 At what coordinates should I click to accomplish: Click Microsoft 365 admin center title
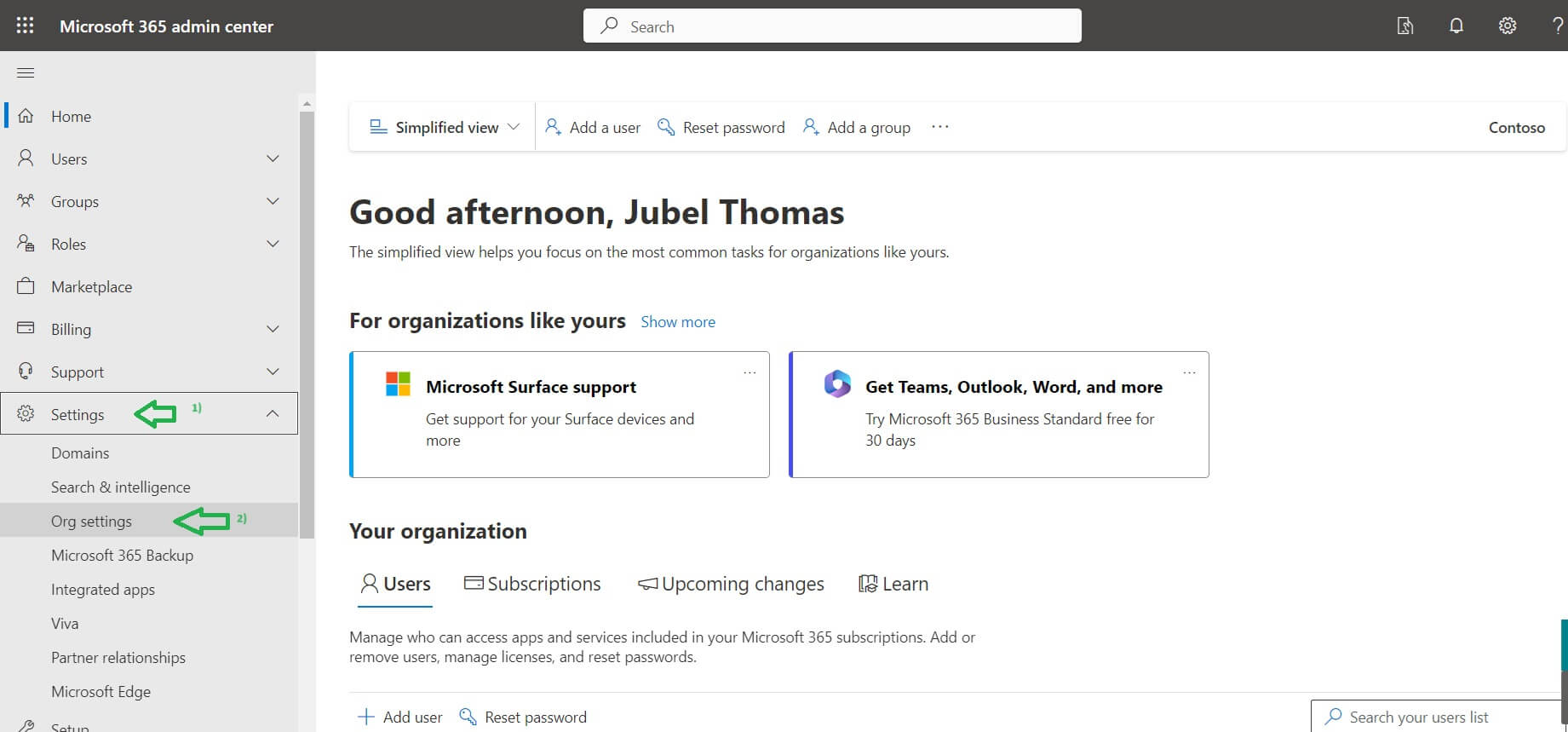pos(166,26)
